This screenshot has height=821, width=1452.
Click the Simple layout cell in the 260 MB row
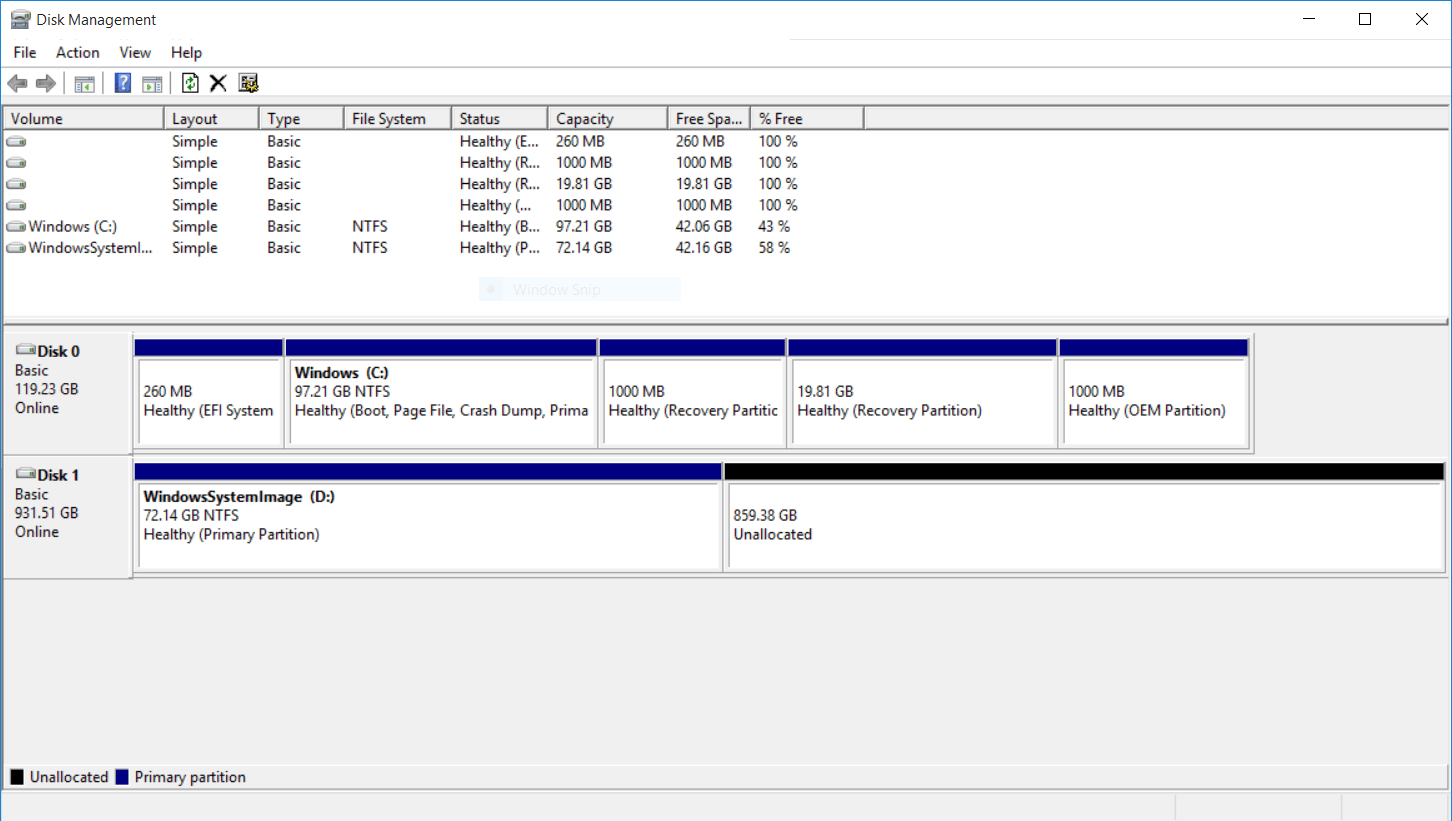195,142
